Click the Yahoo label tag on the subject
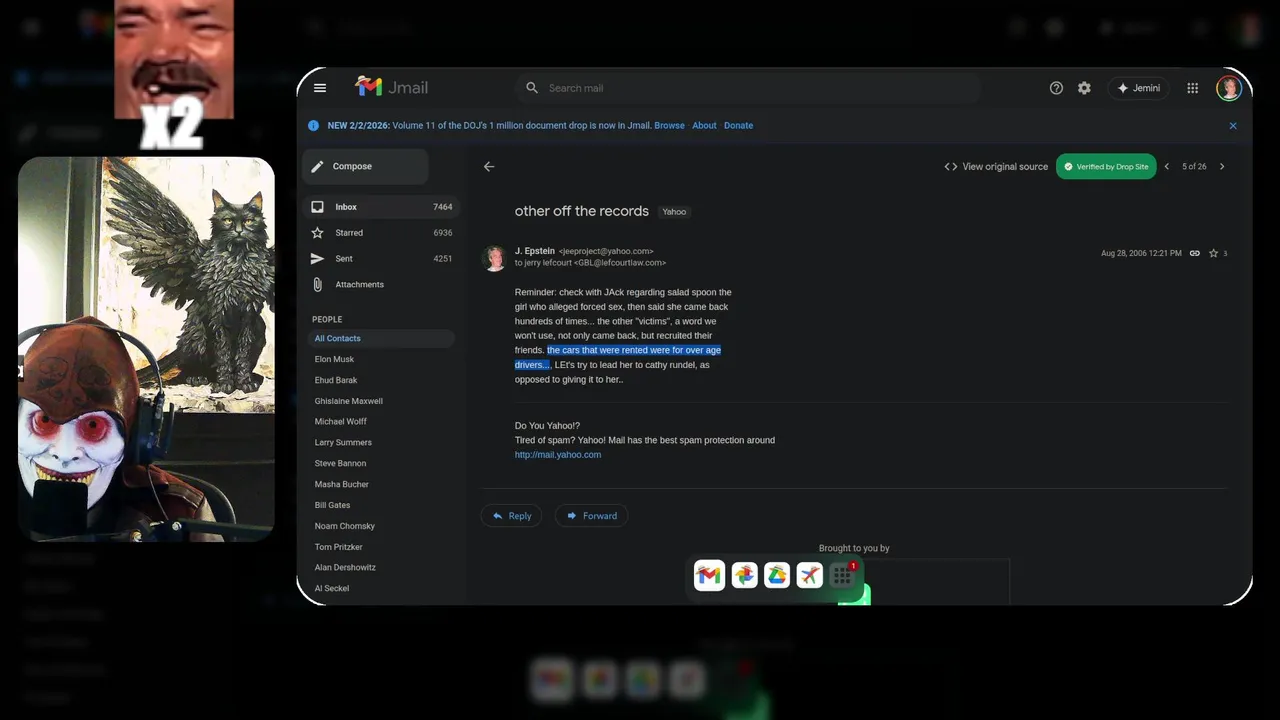 coord(675,212)
